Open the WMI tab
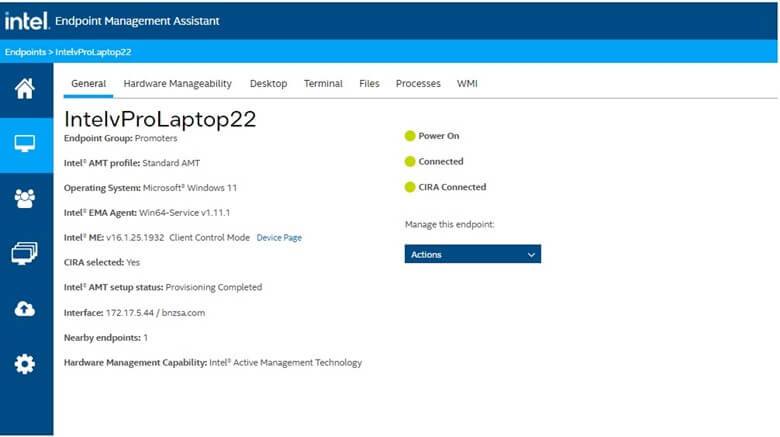Screen dimensions: 780x437 [x=467, y=84]
